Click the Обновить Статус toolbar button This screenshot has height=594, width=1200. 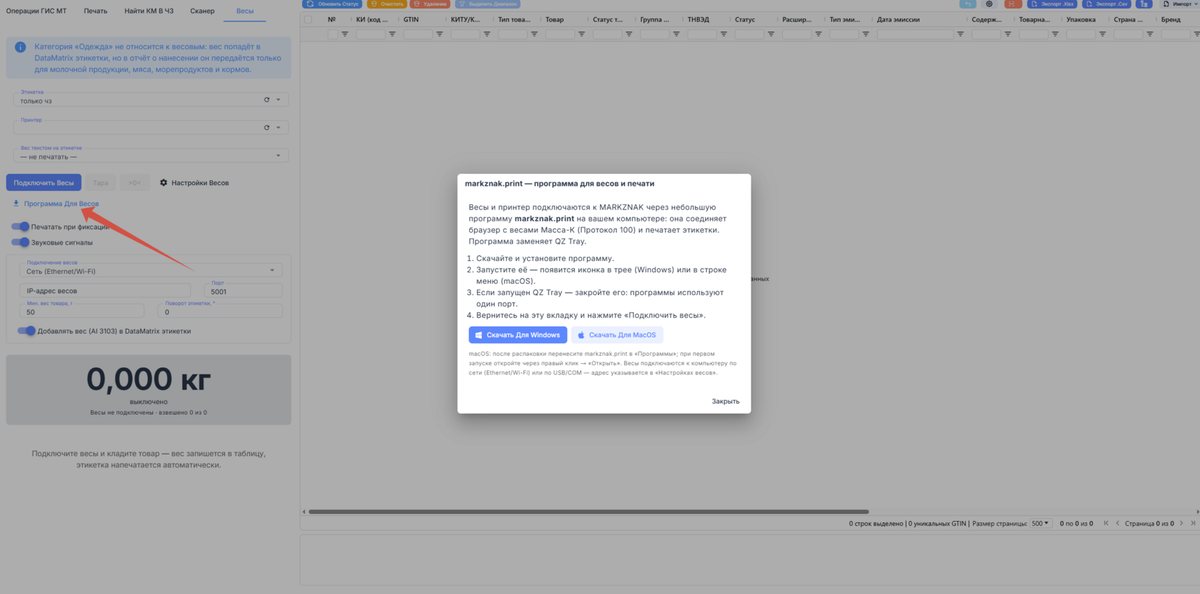[333, 4]
